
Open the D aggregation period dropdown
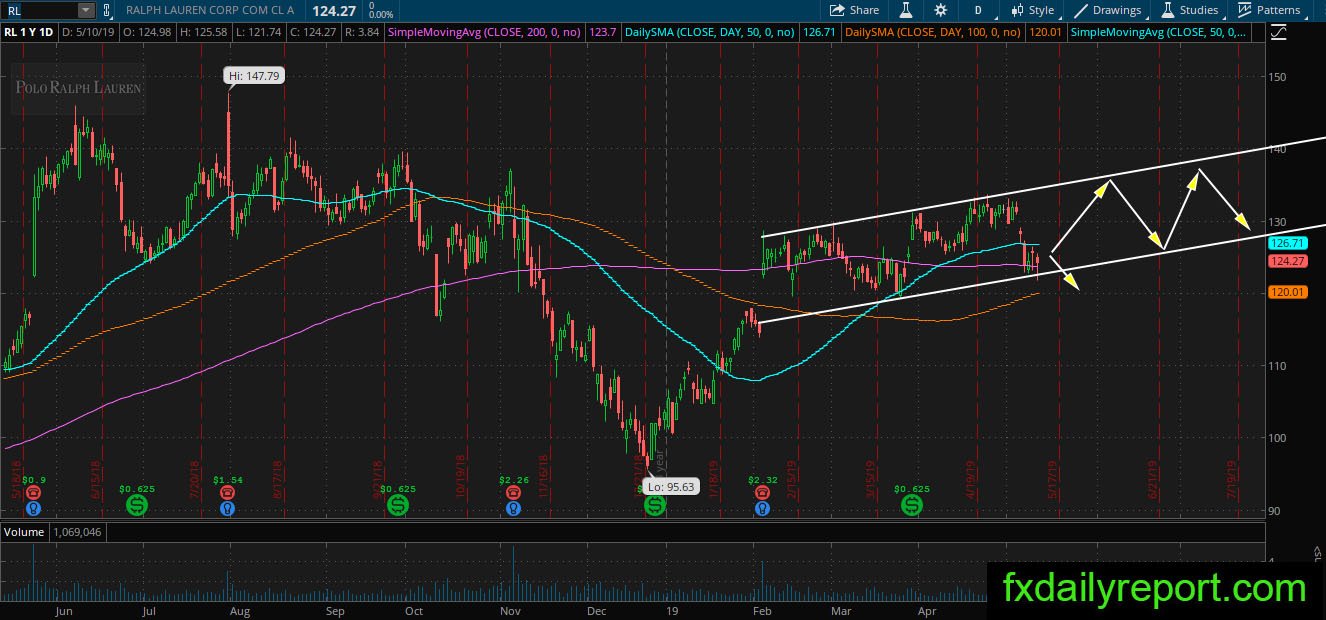(x=977, y=10)
